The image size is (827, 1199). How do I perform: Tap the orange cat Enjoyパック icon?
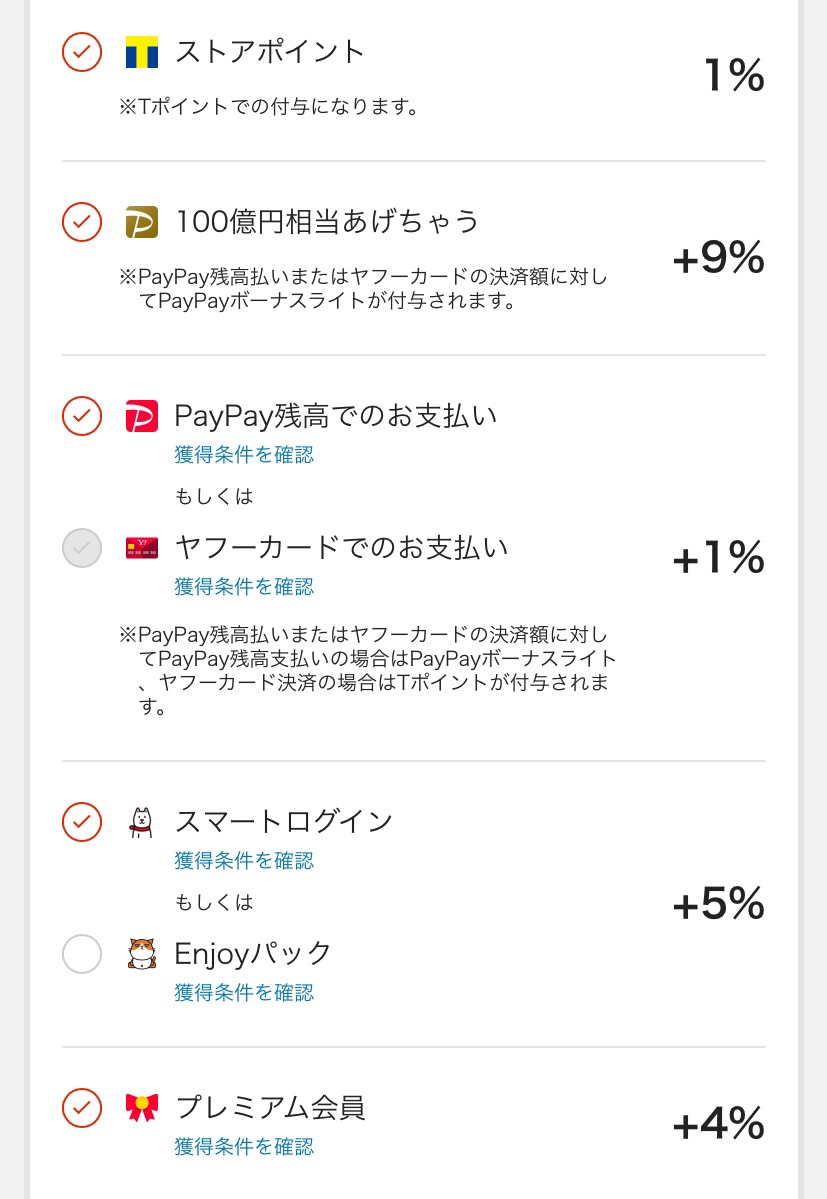click(142, 954)
